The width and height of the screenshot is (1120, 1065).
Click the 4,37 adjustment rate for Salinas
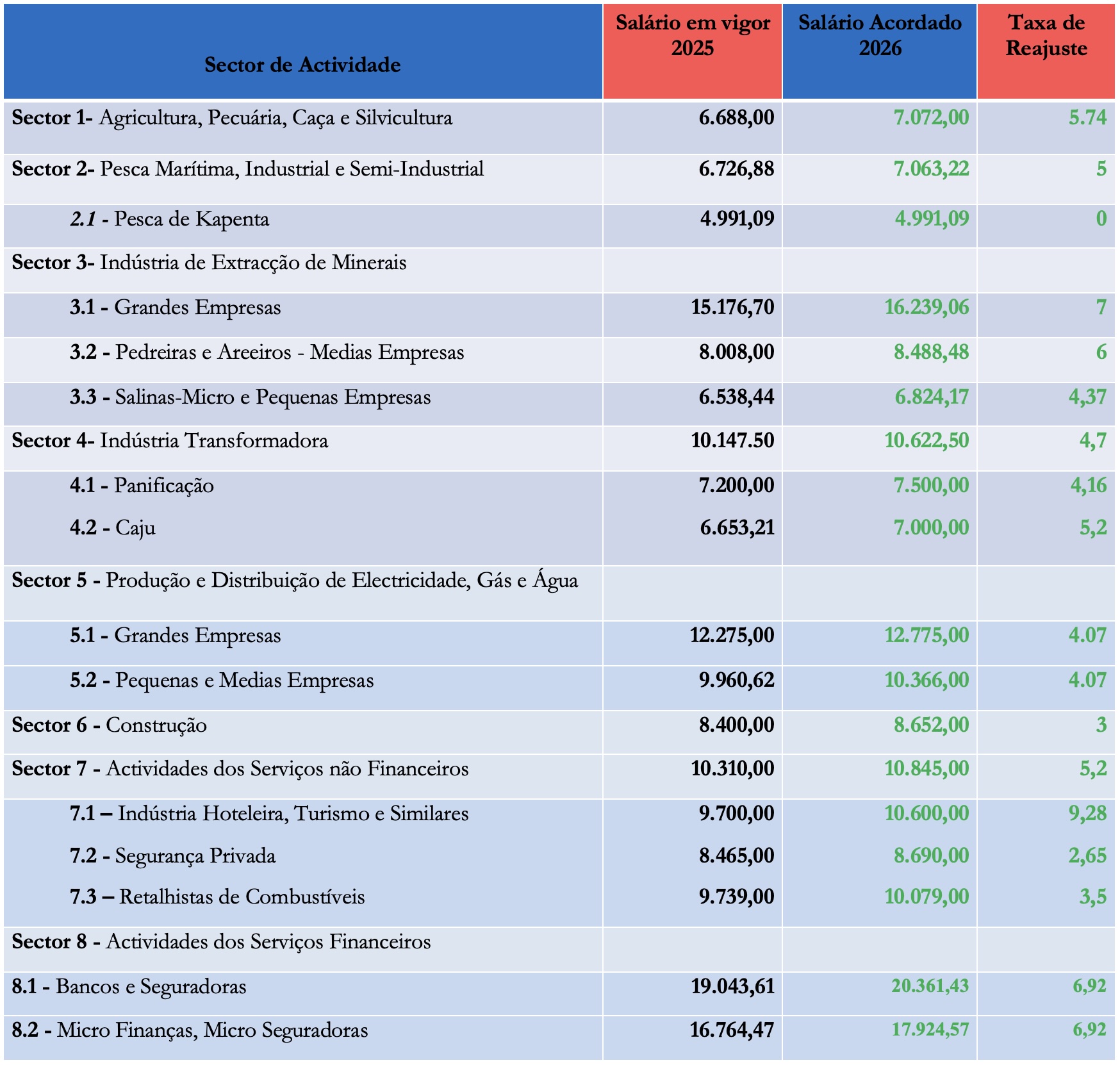coord(1087,397)
